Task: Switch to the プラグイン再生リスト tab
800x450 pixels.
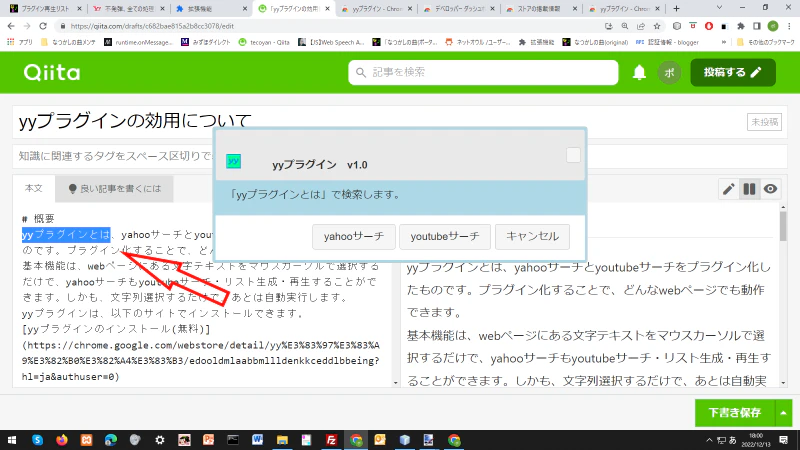Action: [45, 9]
